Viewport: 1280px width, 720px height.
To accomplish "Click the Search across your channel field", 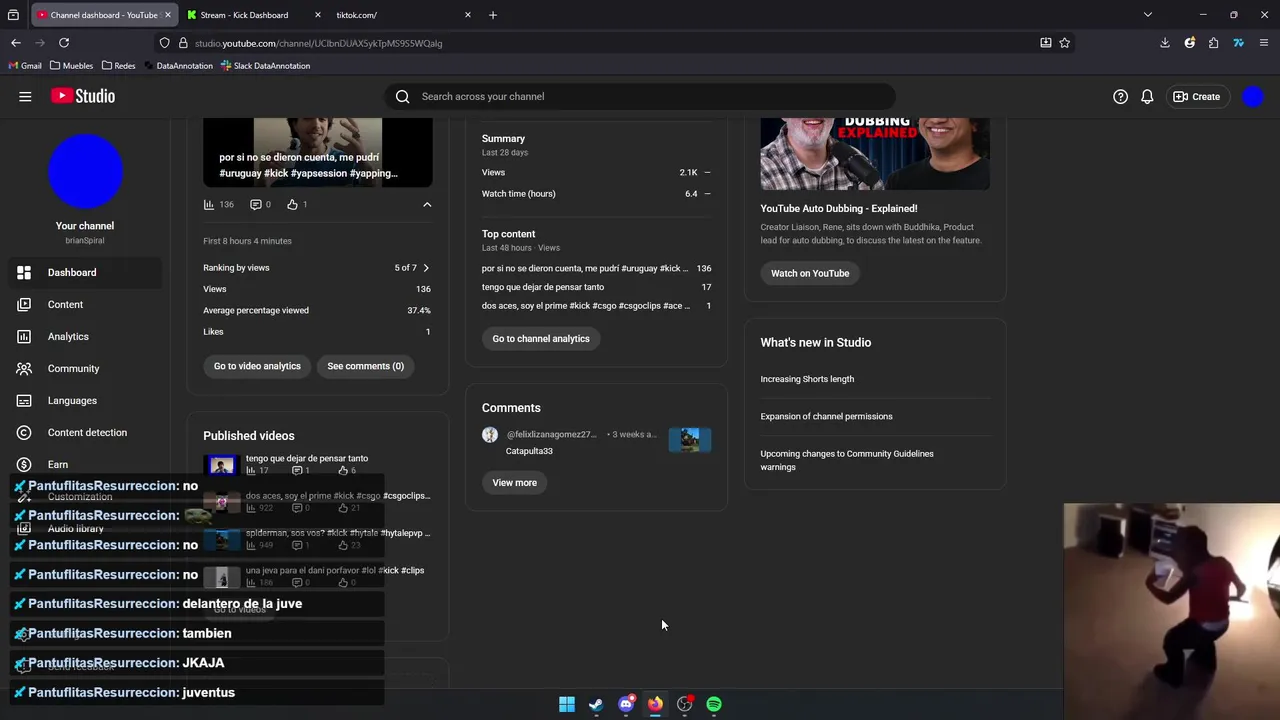I will click(640, 97).
